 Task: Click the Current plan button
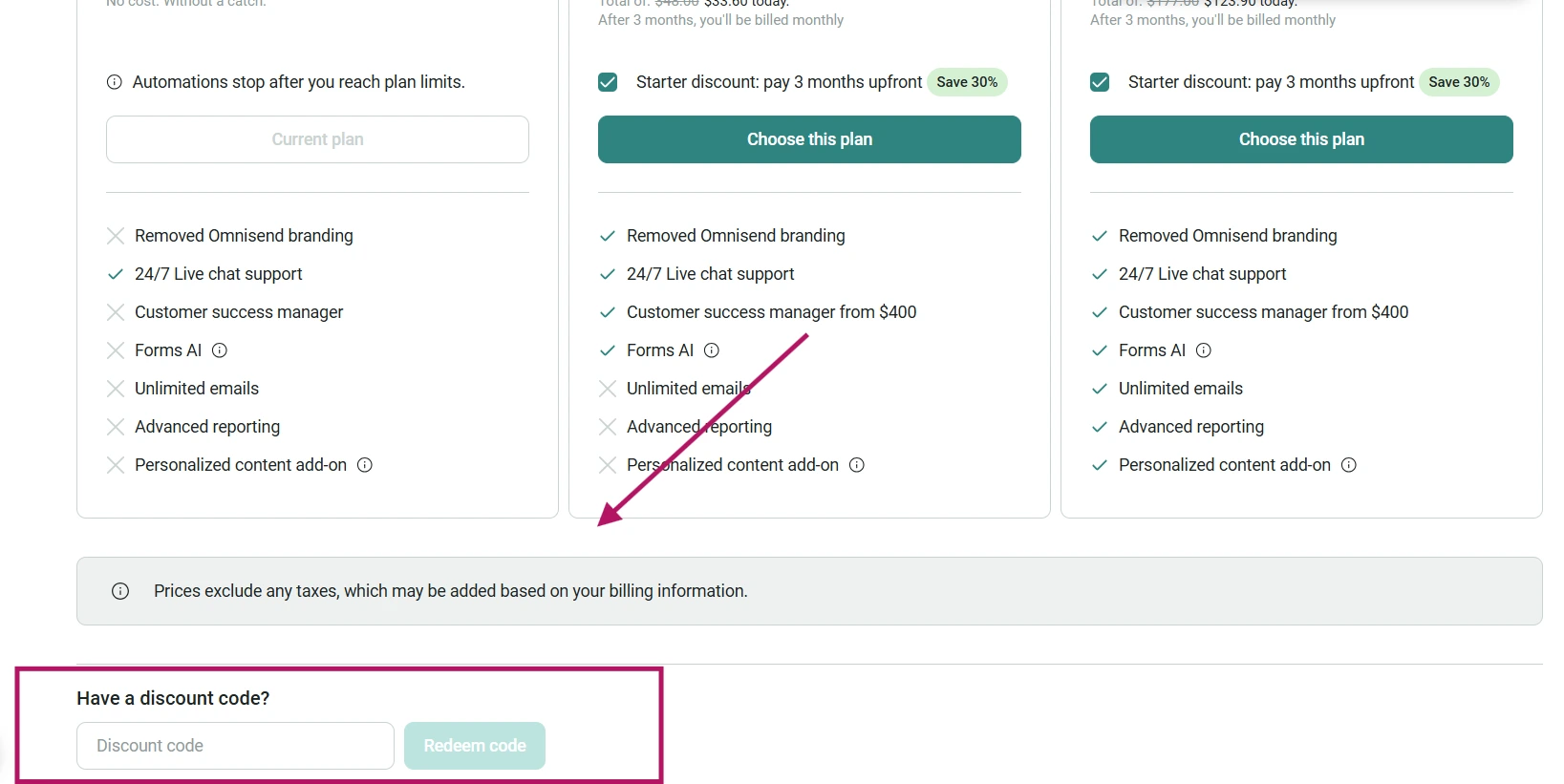click(317, 139)
